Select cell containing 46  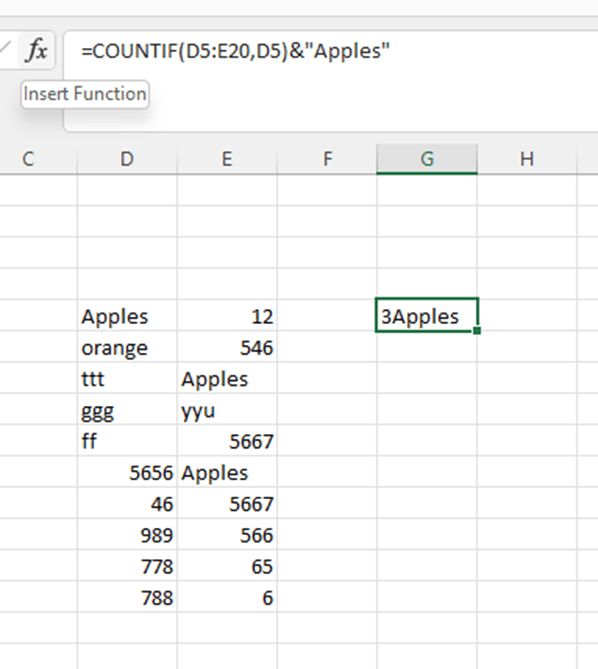[127, 503]
